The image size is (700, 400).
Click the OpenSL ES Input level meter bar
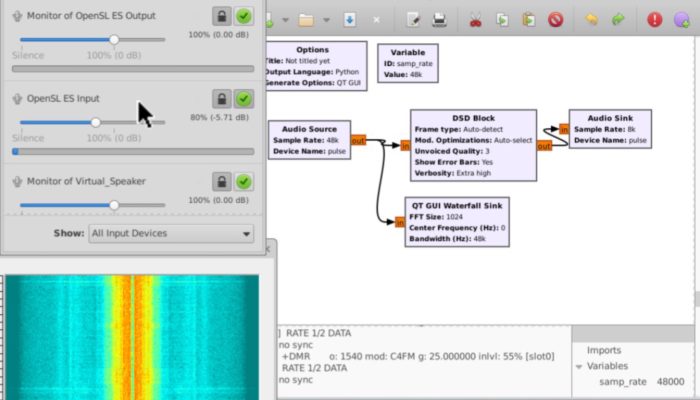tap(133, 152)
